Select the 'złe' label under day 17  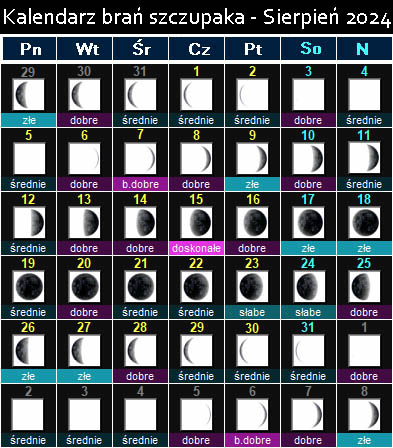click(x=308, y=248)
